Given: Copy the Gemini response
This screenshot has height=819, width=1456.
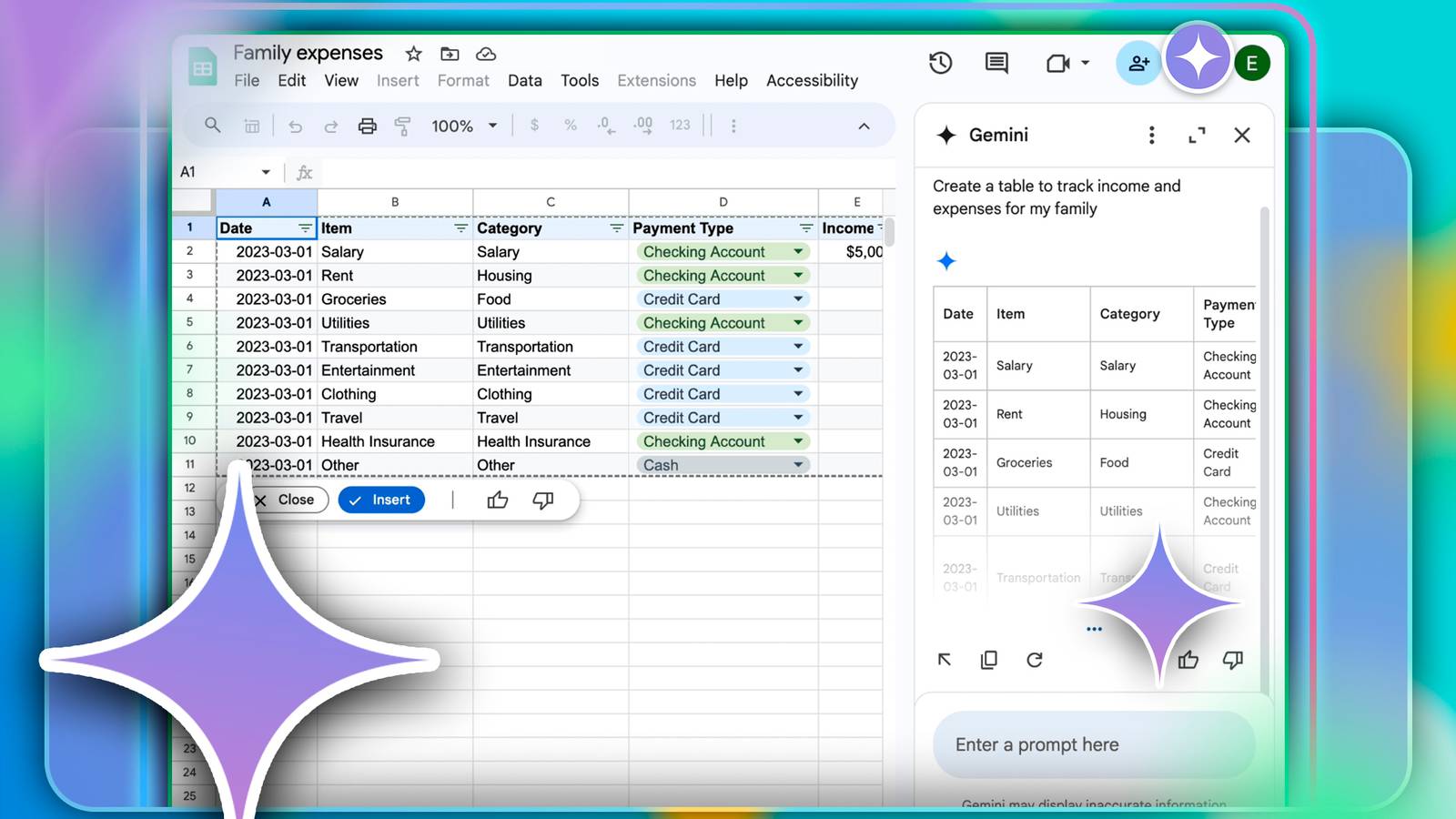Looking at the screenshot, I should [x=989, y=660].
